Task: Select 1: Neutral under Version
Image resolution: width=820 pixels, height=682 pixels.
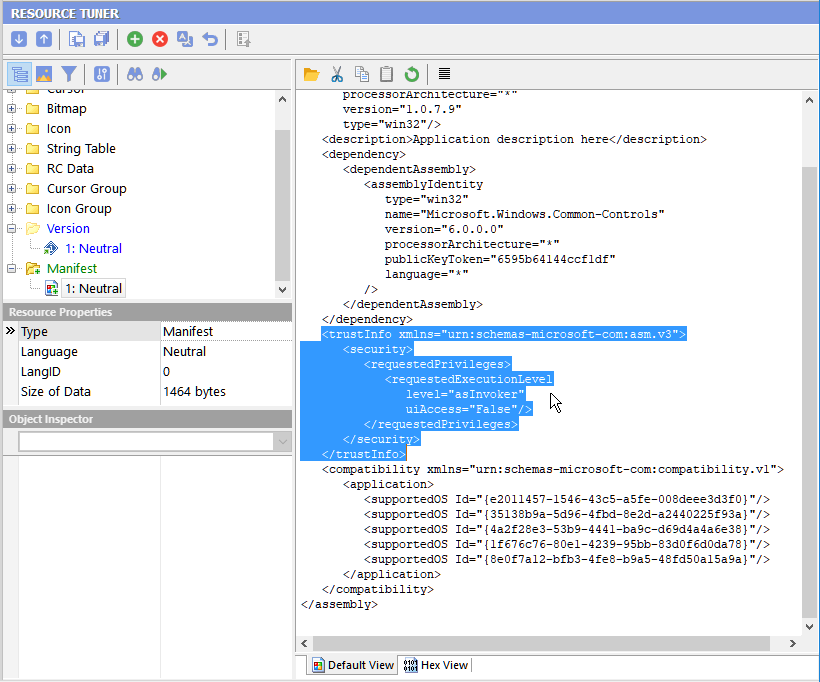Action: [93, 248]
